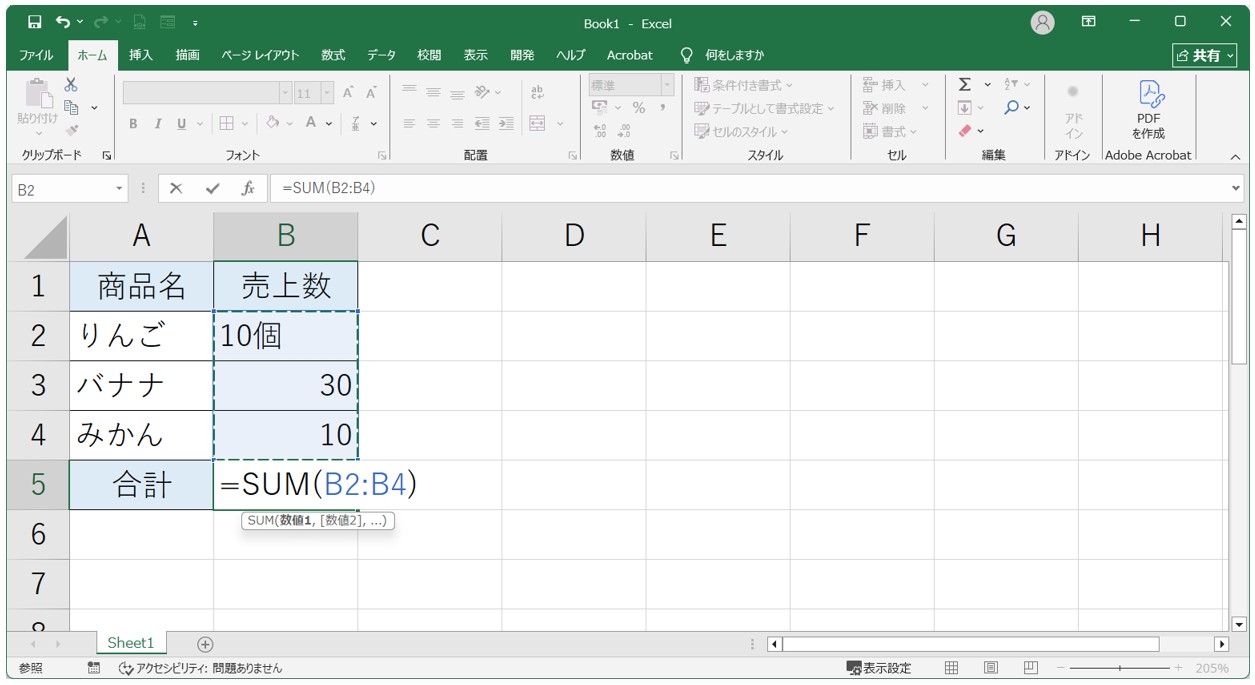Click the AutoSum sigma icon
This screenshot has width=1255, height=685.
pos(964,85)
